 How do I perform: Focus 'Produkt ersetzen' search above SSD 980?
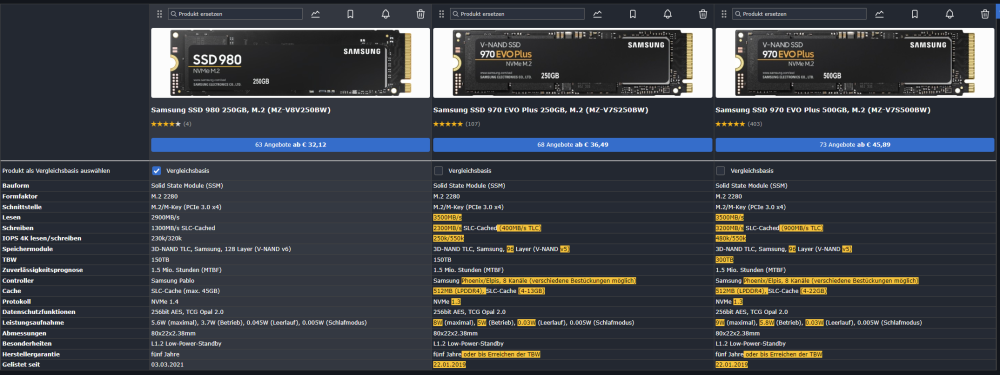click(x=235, y=14)
